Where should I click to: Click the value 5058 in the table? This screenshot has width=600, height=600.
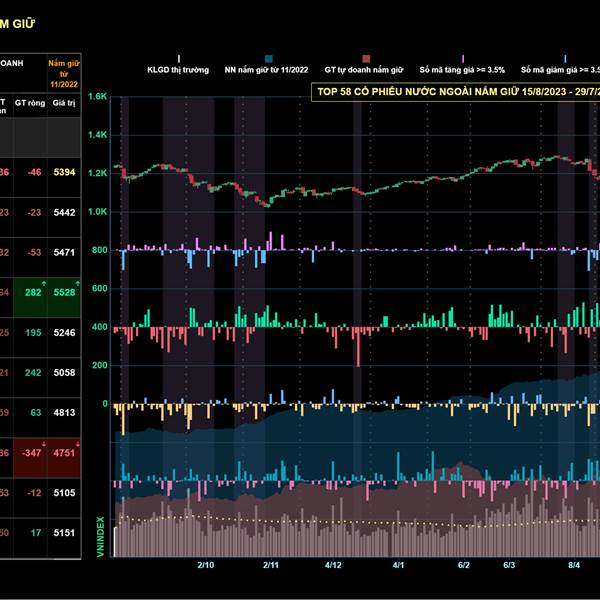[64, 372]
